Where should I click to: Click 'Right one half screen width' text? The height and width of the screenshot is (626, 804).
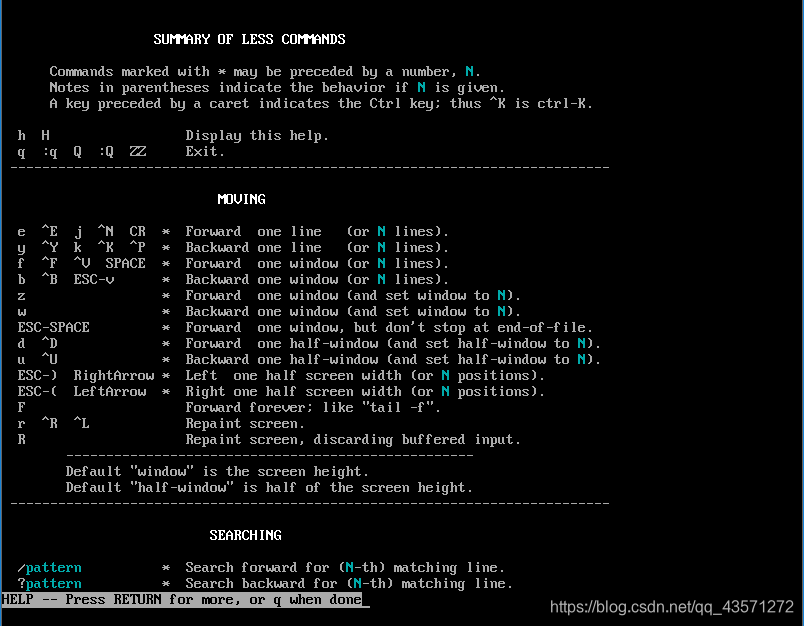(x=293, y=392)
